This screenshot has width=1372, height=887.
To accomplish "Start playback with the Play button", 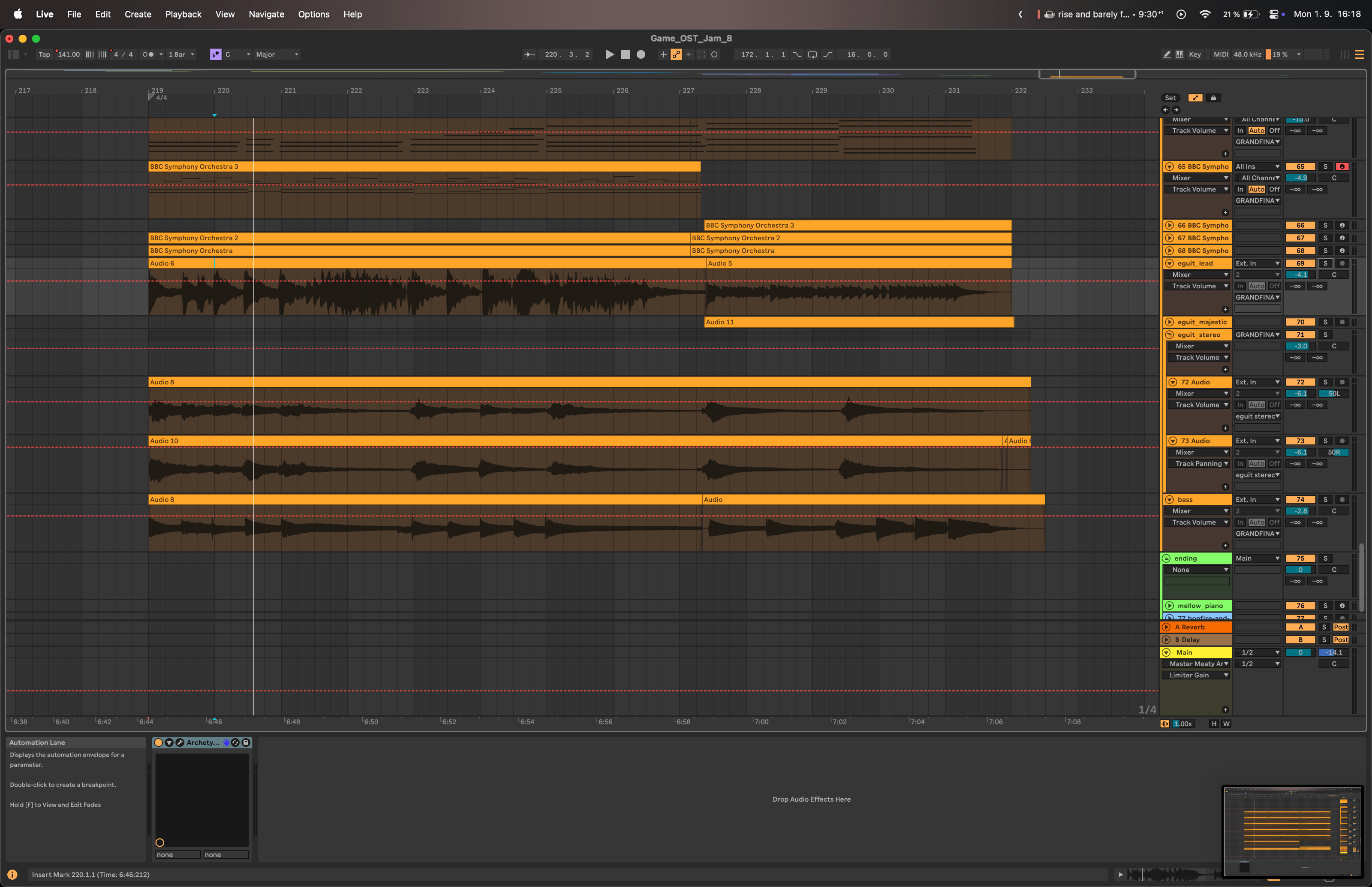I will [610, 54].
